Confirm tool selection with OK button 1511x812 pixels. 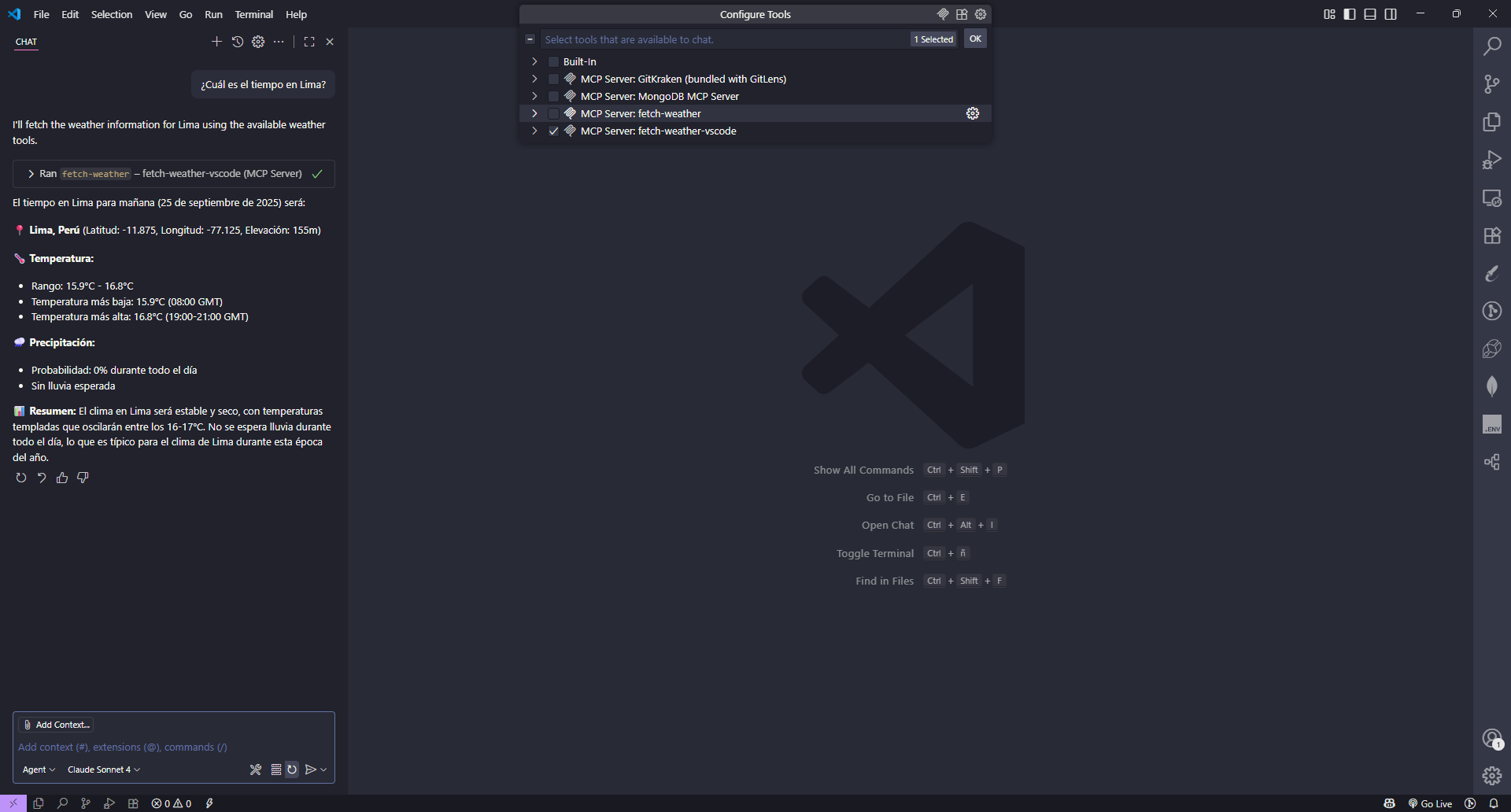click(975, 39)
